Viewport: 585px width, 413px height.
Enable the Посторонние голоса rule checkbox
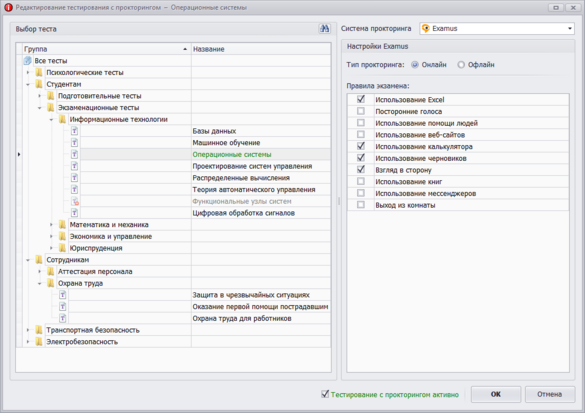[x=360, y=111]
